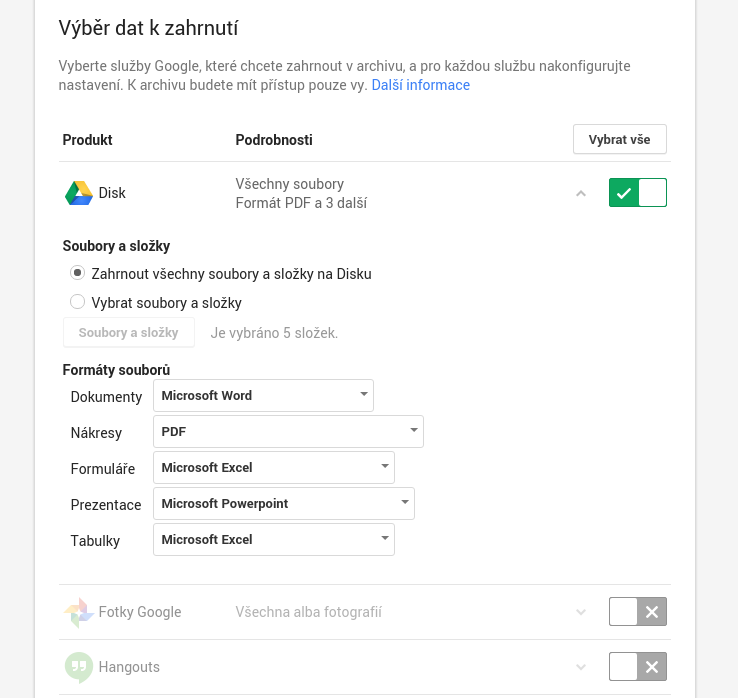Screen dimensions: 738x698
Task: Open the Prezentace Powerpoint dropdown
Action: 284,504
